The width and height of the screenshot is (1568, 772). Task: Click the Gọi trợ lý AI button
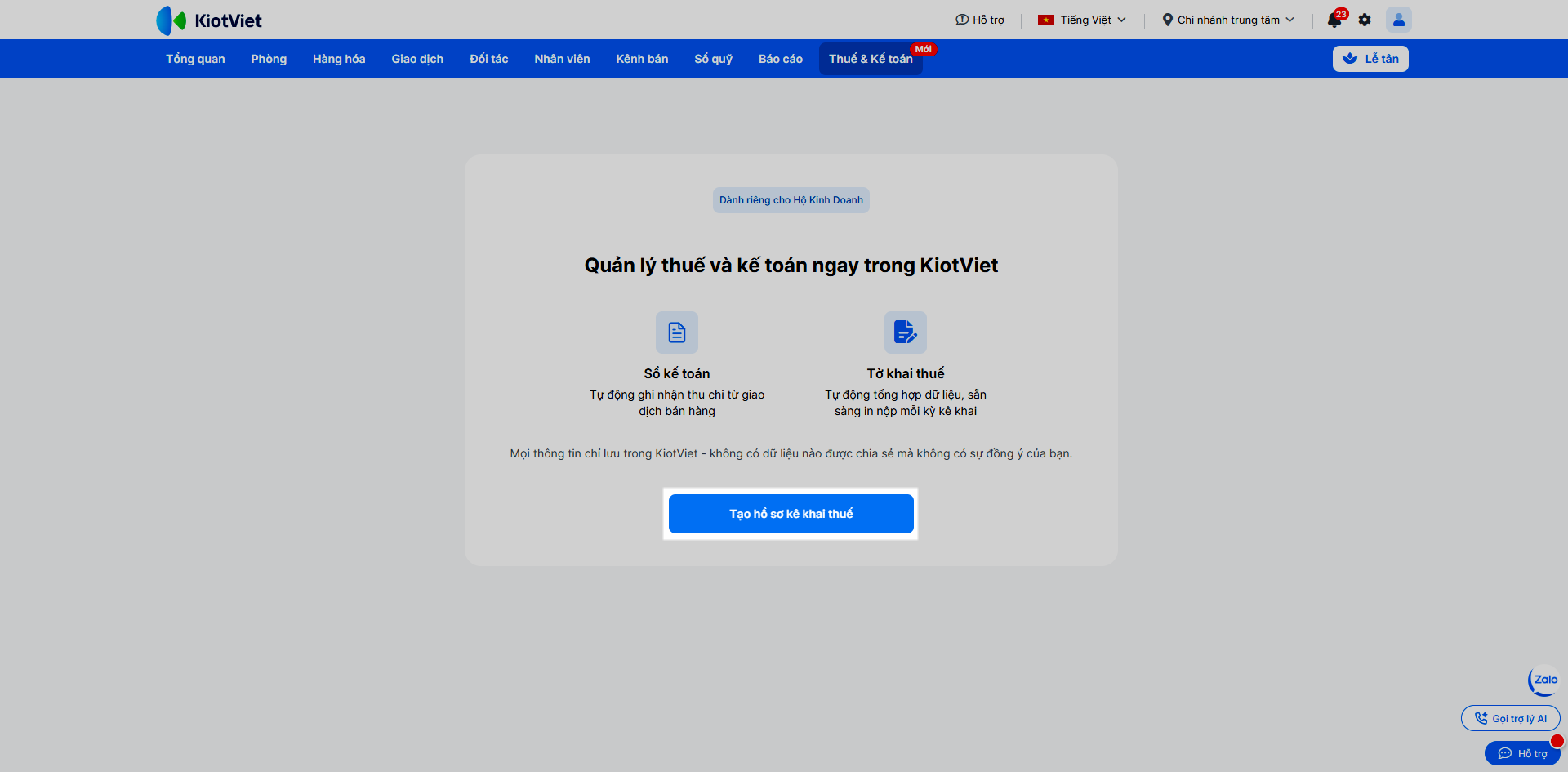1511,719
